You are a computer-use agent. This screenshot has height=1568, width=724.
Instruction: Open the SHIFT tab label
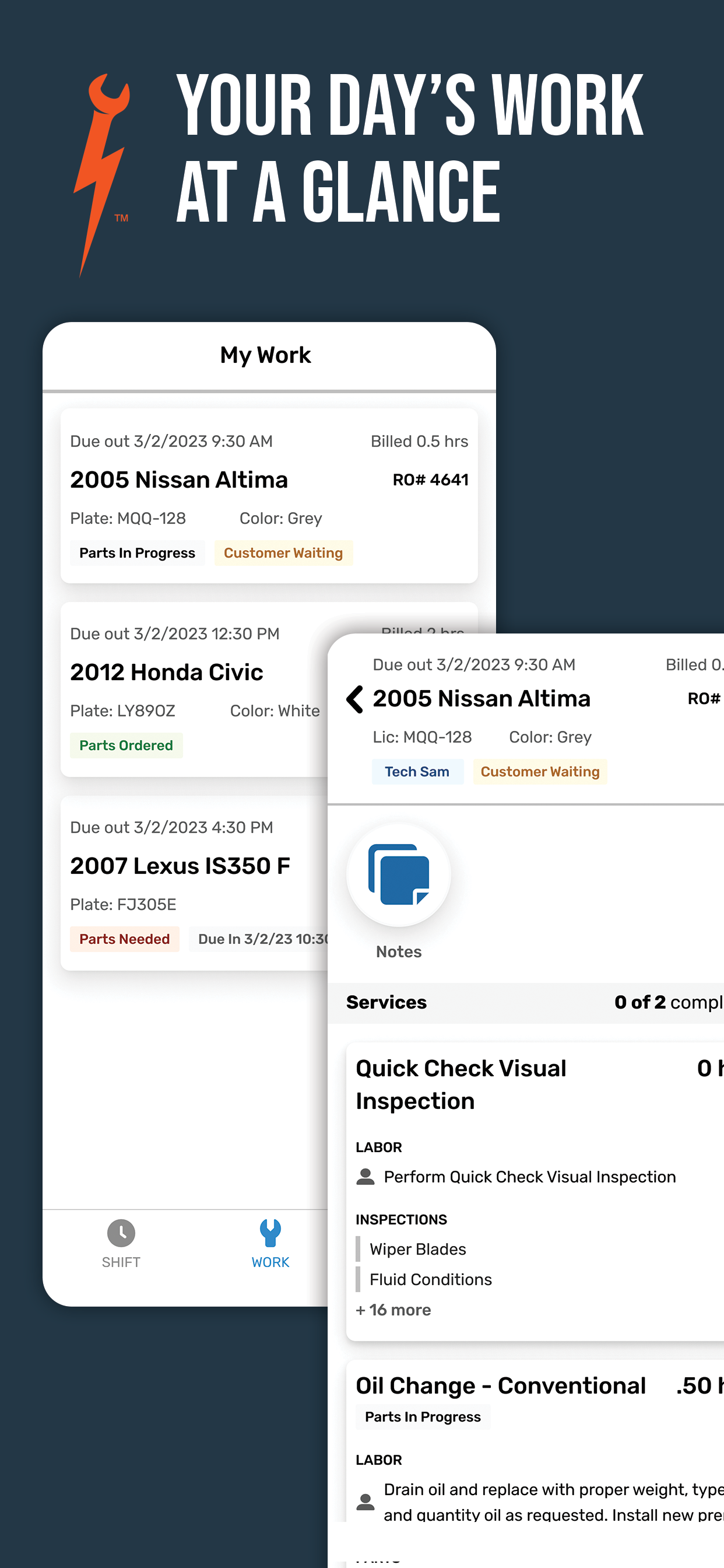click(121, 1262)
